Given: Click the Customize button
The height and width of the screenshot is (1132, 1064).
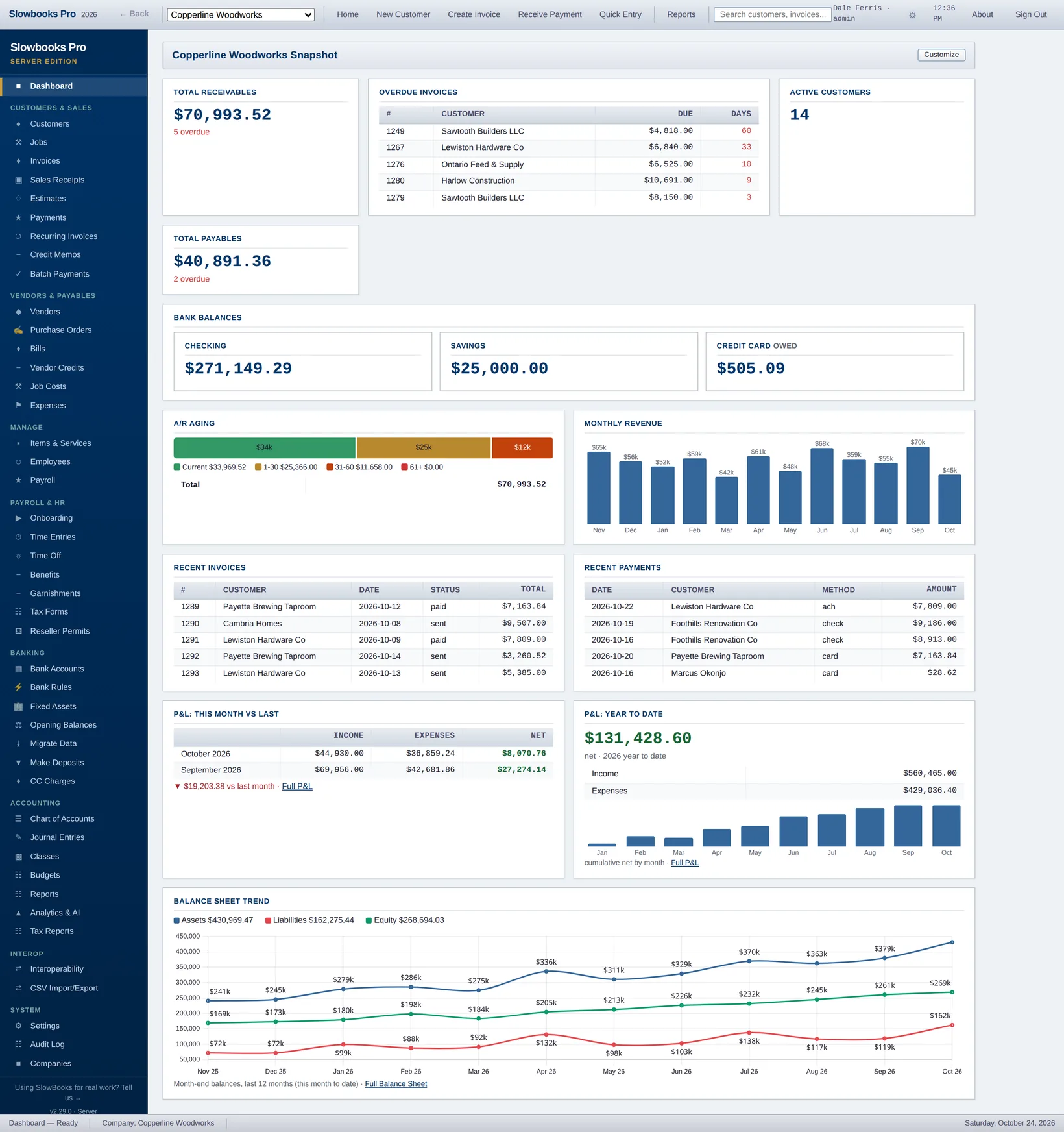Looking at the screenshot, I should point(941,55).
